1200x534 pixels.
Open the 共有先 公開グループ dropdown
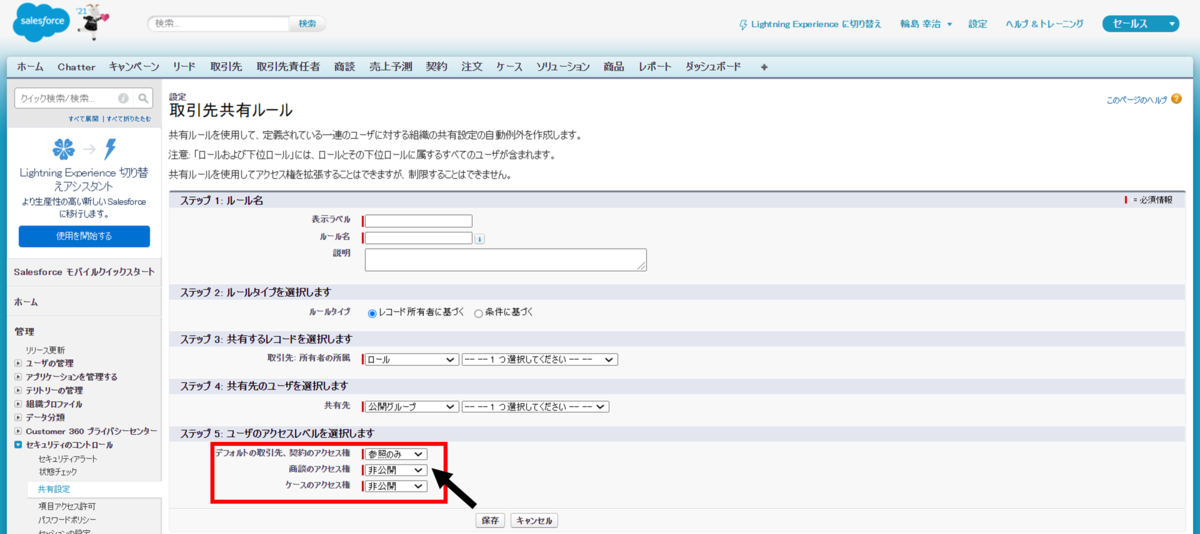tap(410, 406)
